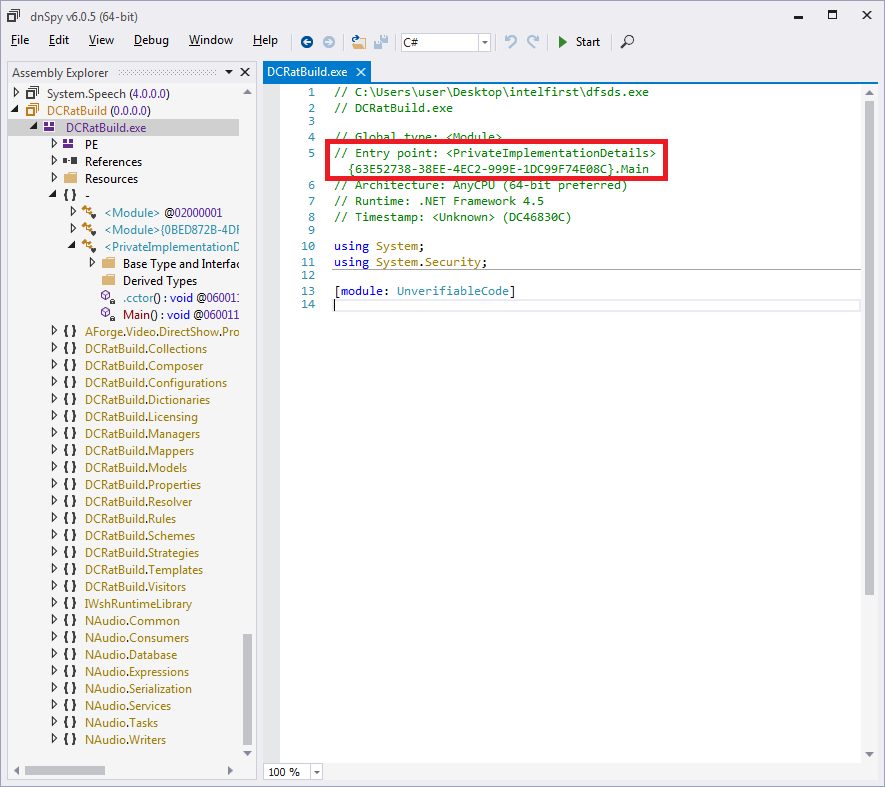Click the <PrivateImplementationDetails> class icon

89,246
